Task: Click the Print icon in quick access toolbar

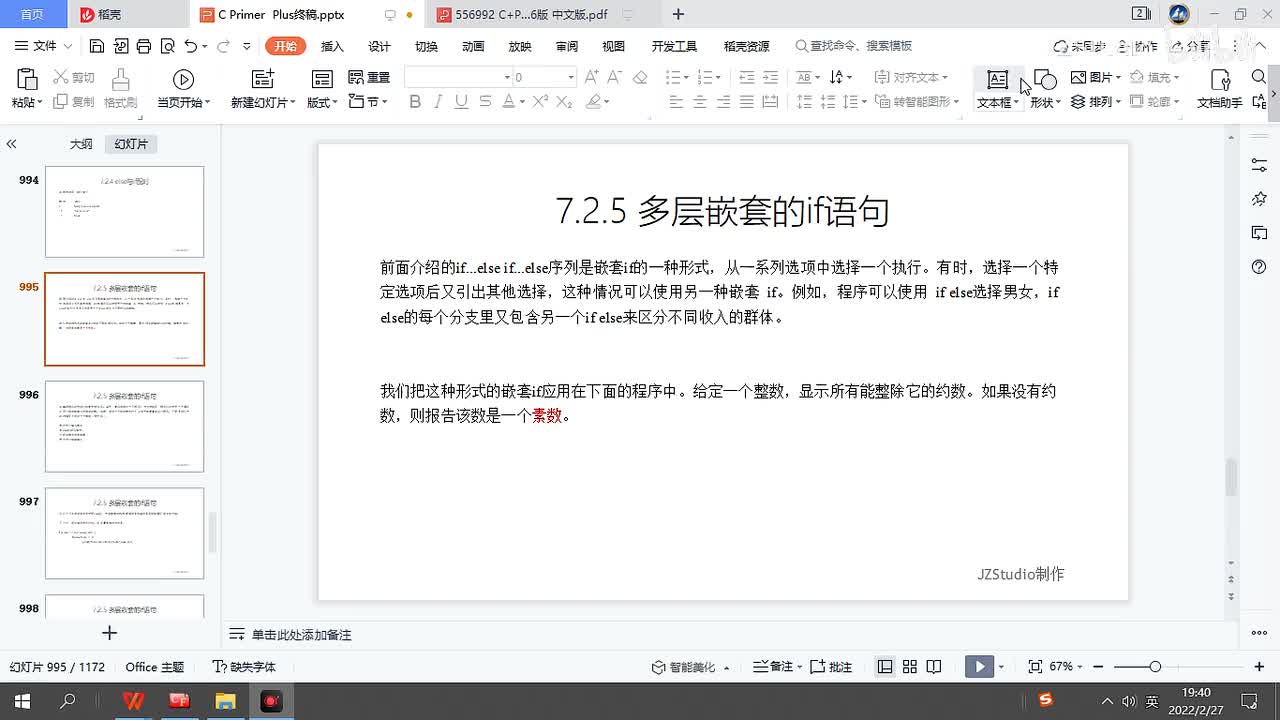Action: click(144, 46)
